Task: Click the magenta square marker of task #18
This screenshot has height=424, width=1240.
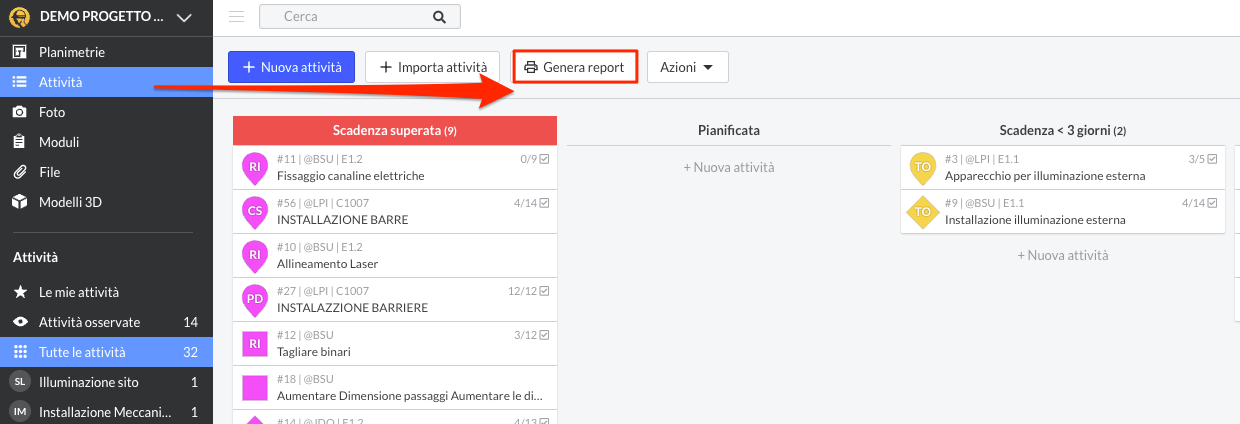Action: coord(255,388)
